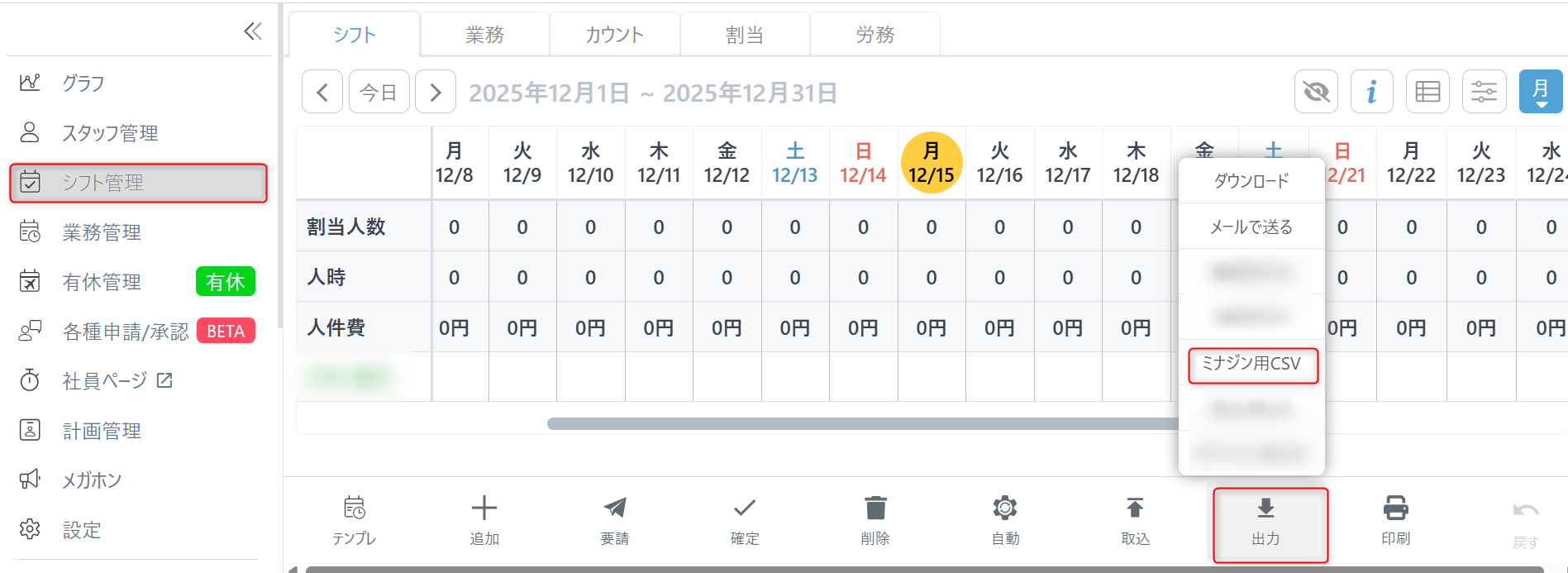Click the 要請 paper plane icon
Screen dimensions: 1568x573
(x=615, y=508)
